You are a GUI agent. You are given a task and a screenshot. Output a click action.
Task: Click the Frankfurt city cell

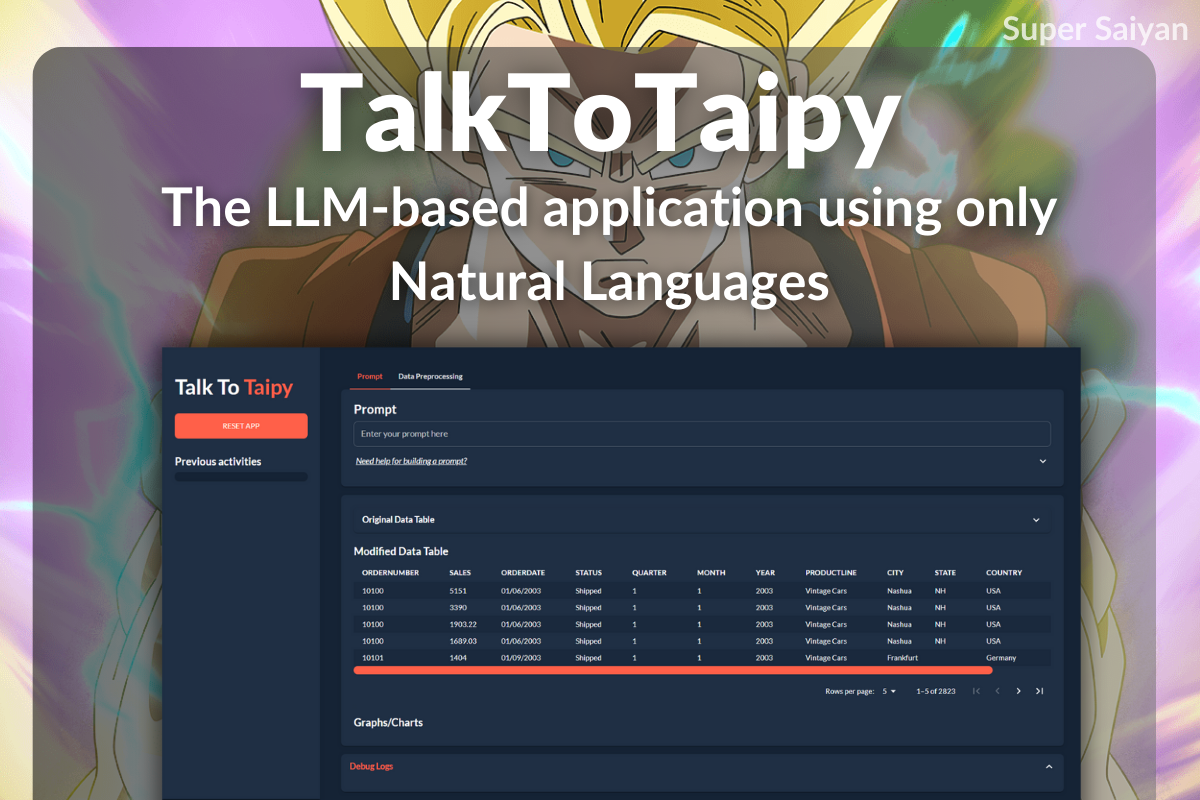[x=902, y=658]
